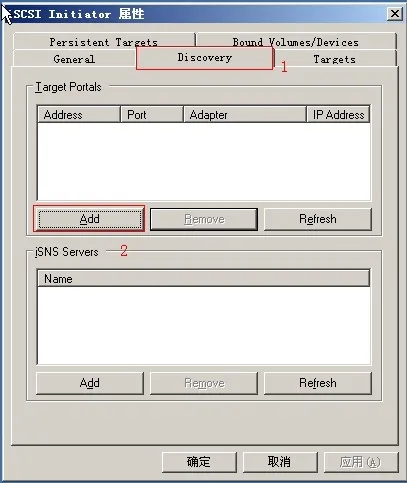Screen dimensions: 407x483
Task: Click the IP Address column header
Action: click(x=338, y=114)
